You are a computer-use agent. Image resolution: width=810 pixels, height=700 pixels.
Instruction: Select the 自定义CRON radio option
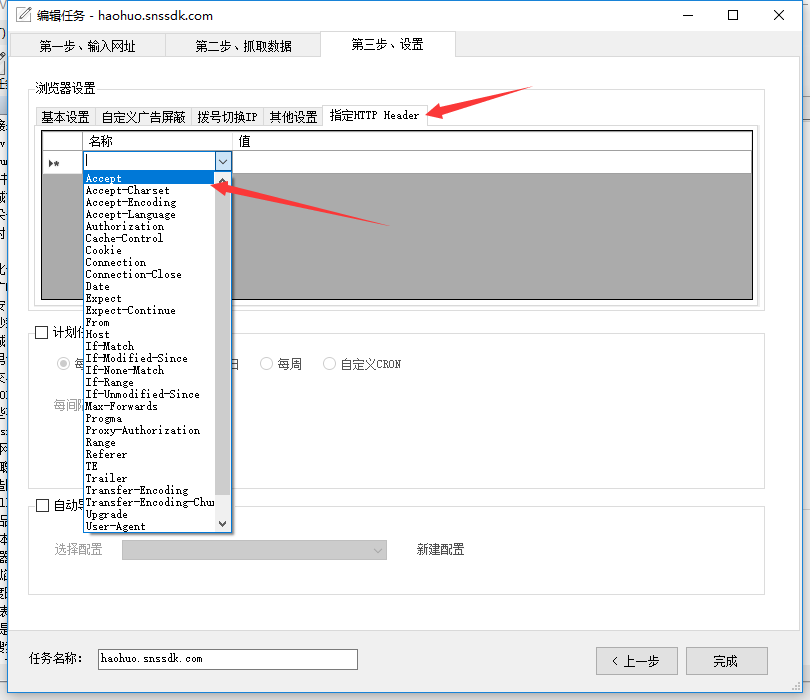pos(330,363)
